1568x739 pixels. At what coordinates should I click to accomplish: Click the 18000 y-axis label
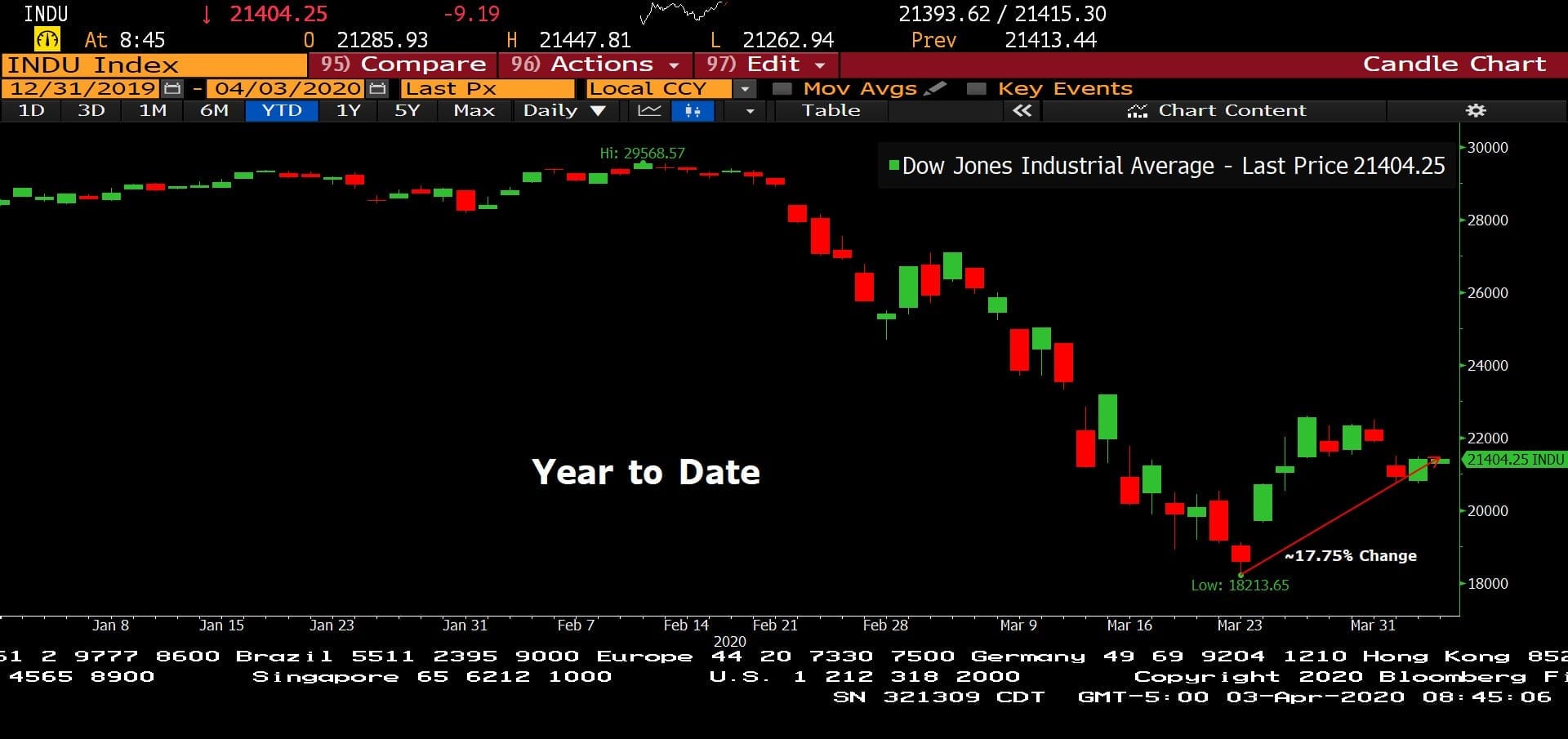click(x=1488, y=583)
